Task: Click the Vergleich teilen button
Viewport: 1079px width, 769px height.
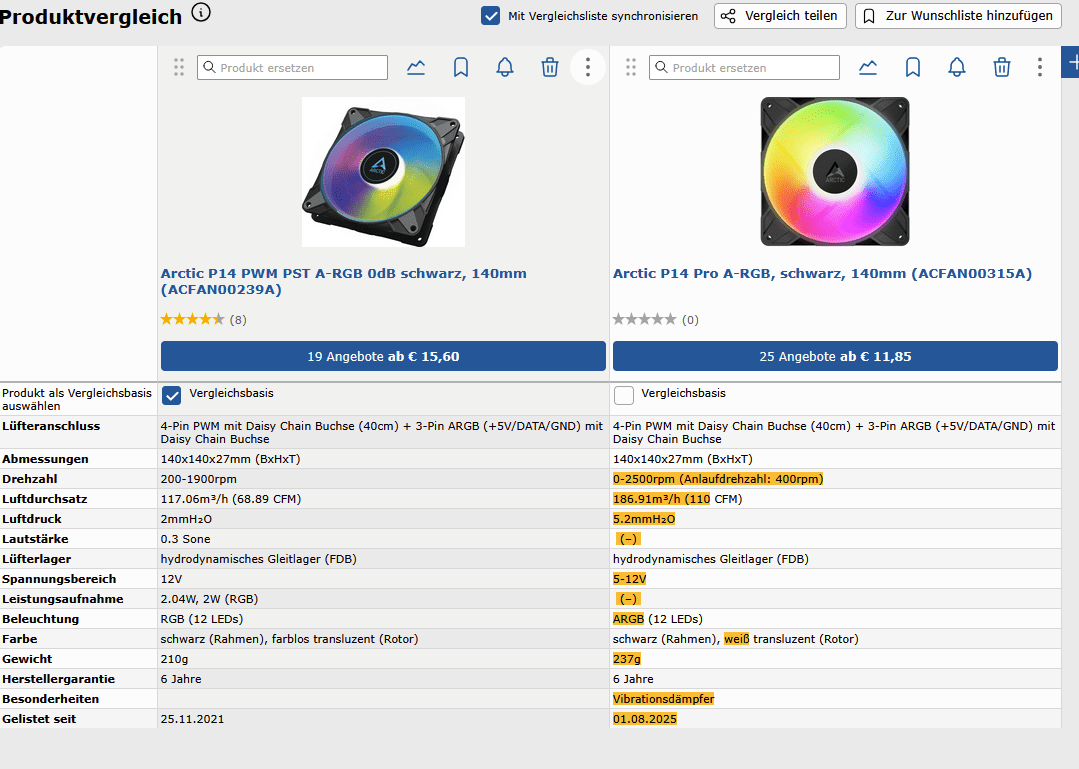Action: [x=780, y=16]
